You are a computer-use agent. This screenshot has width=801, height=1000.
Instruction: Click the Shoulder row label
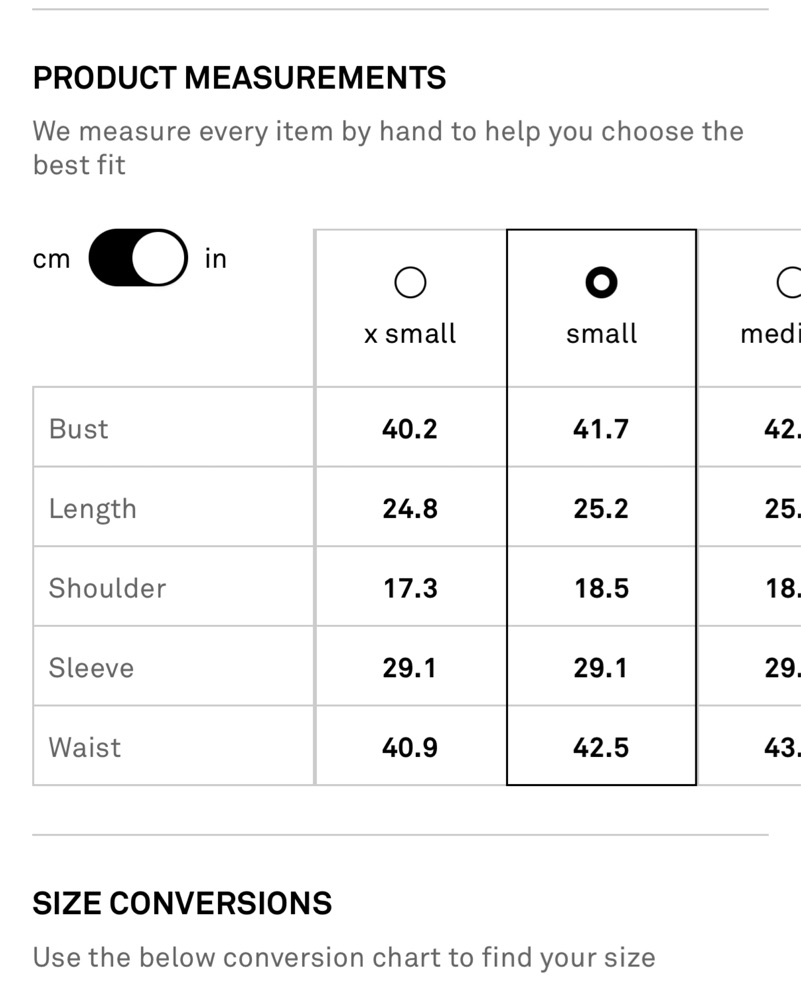pyautogui.click(x=107, y=588)
